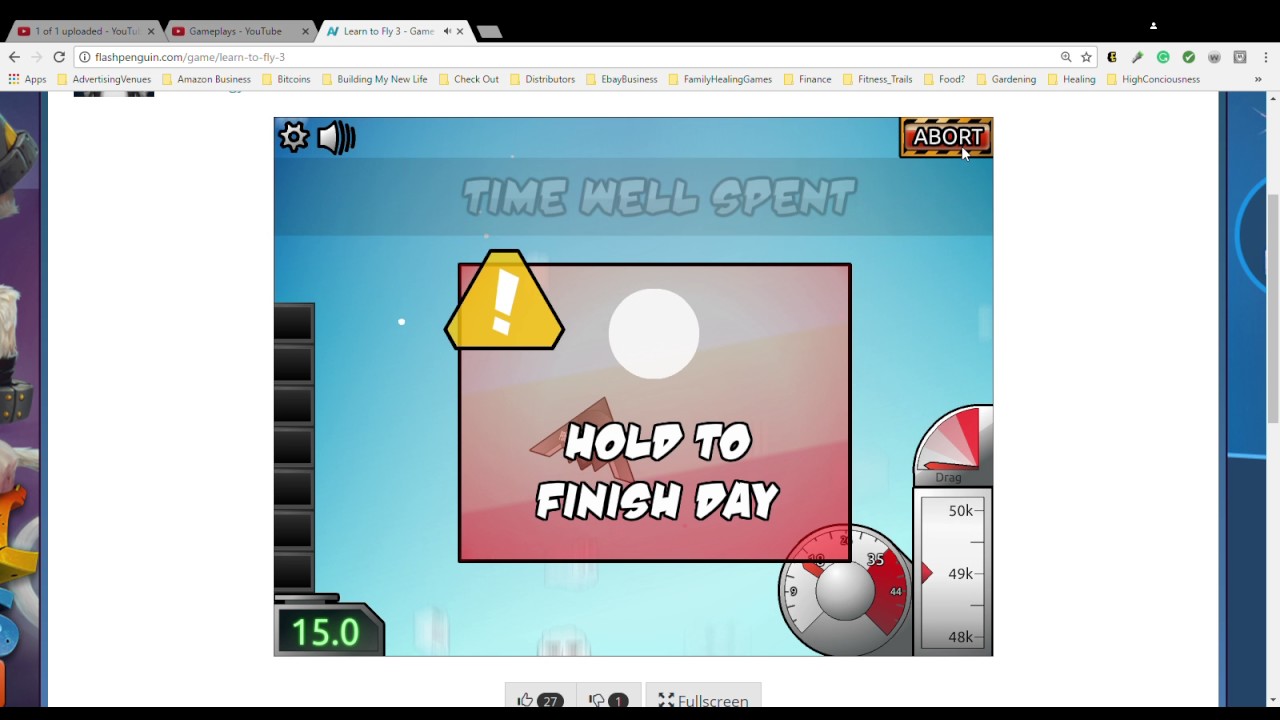This screenshot has height=720, width=1280.
Task: Open the Gardening bookmark folder
Action: pyautogui.click(x=1006, y=79)
